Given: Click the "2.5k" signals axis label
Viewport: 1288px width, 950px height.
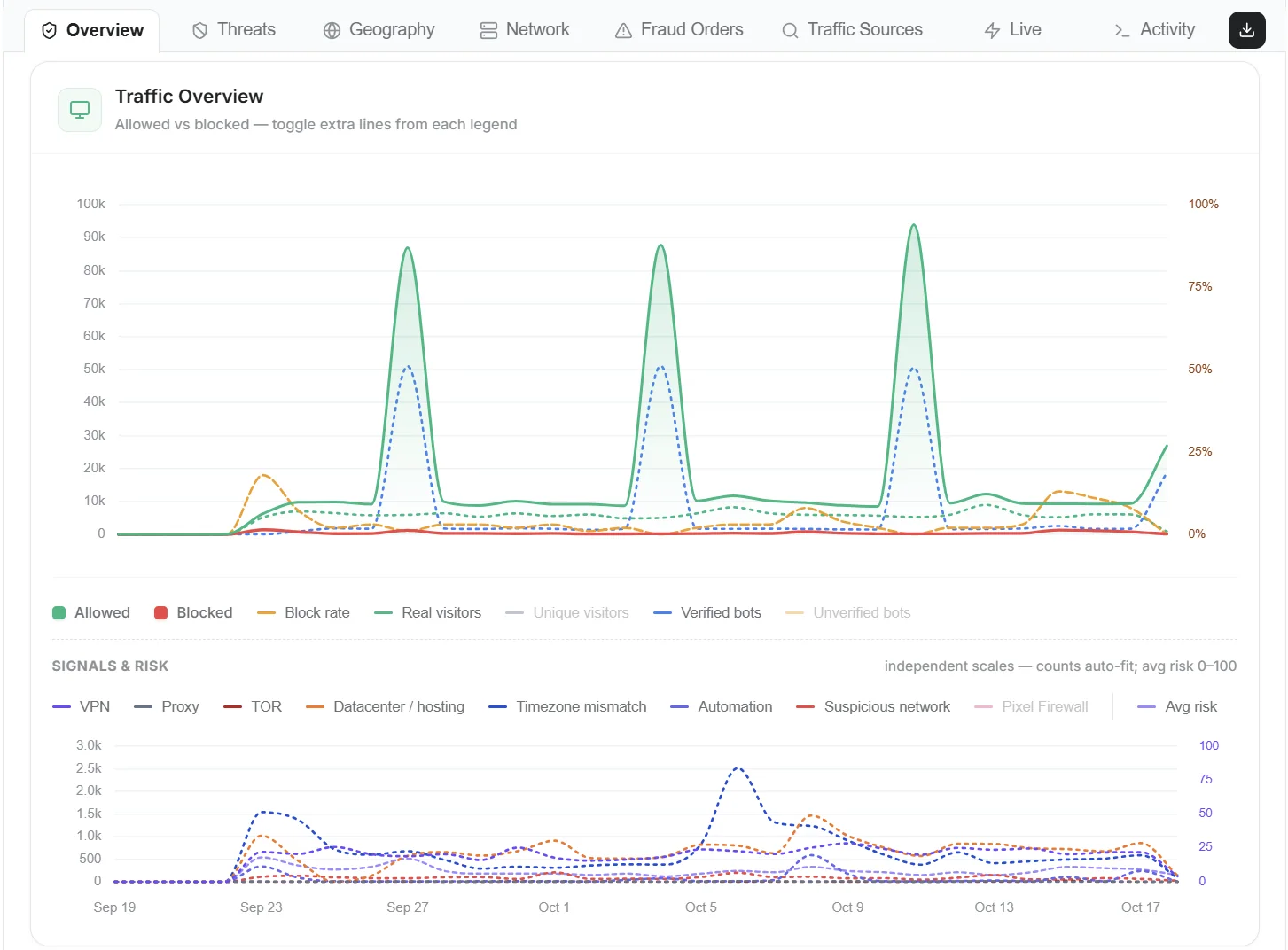Looking at the screenshot, I should 89,768.
